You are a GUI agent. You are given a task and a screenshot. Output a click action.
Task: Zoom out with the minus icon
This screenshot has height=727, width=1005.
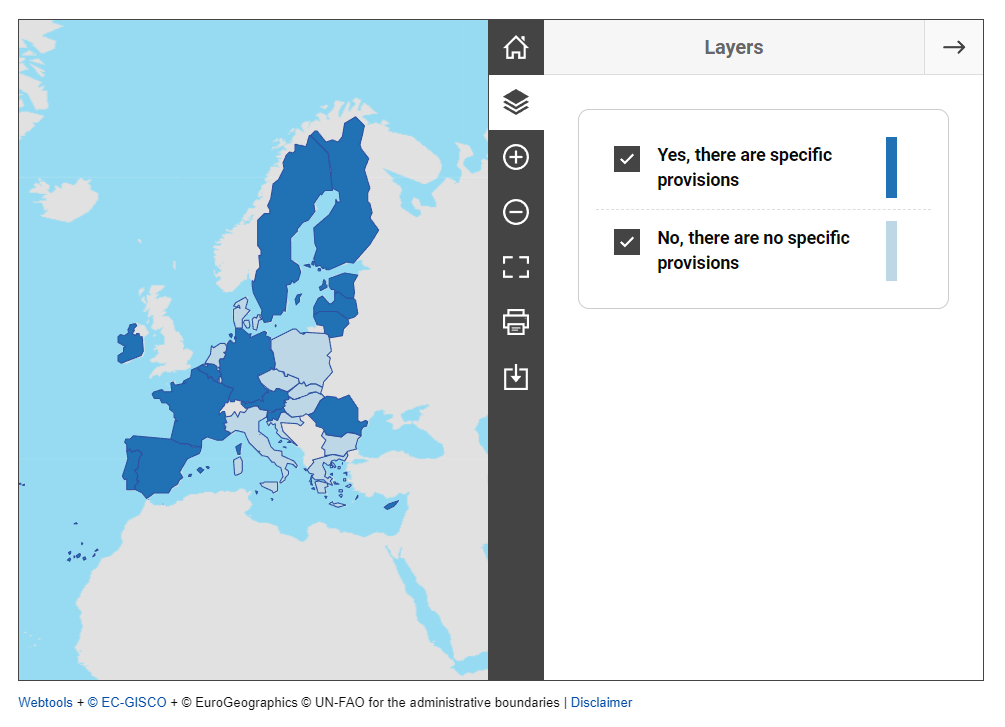pos(516,212)
